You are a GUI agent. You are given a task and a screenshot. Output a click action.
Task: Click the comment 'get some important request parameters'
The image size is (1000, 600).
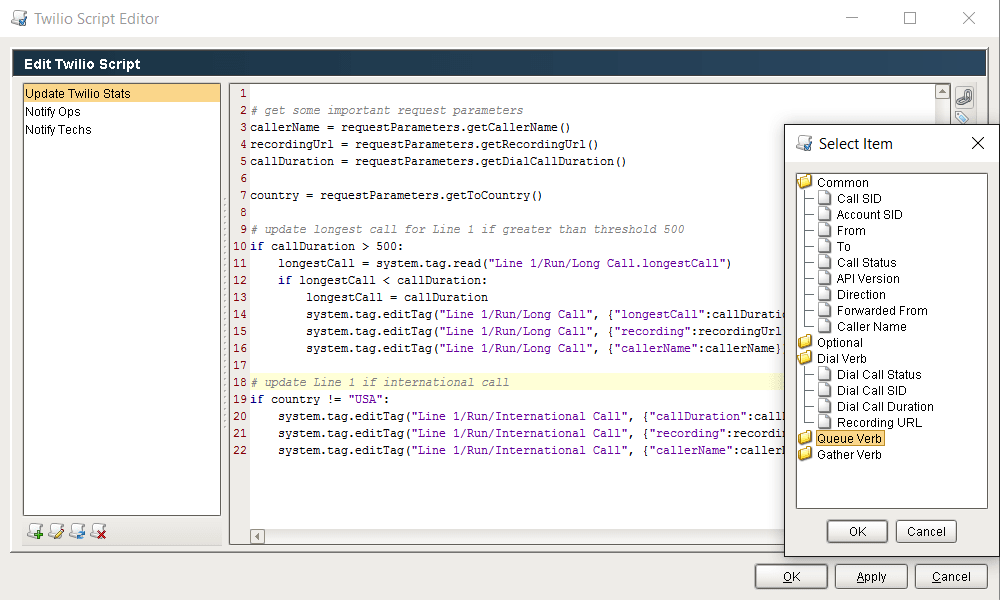(x=386, y=110)
